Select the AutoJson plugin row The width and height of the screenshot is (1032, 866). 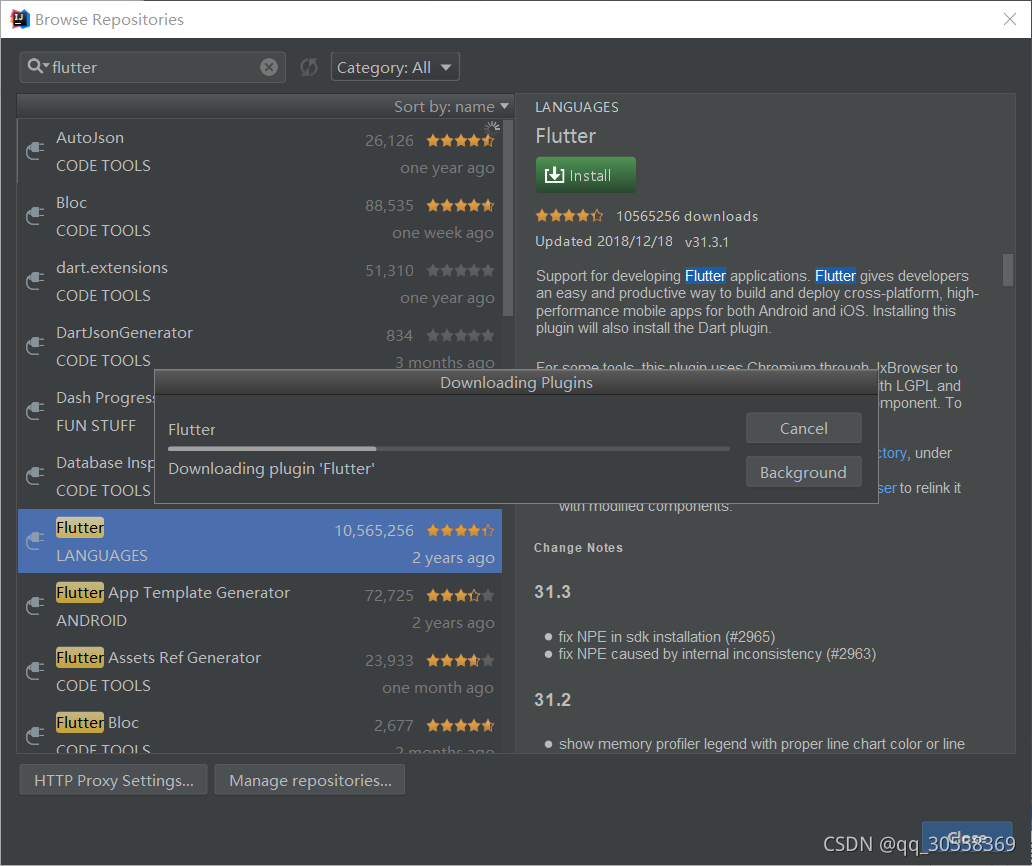pyautogui.click(x=260, y=151)
